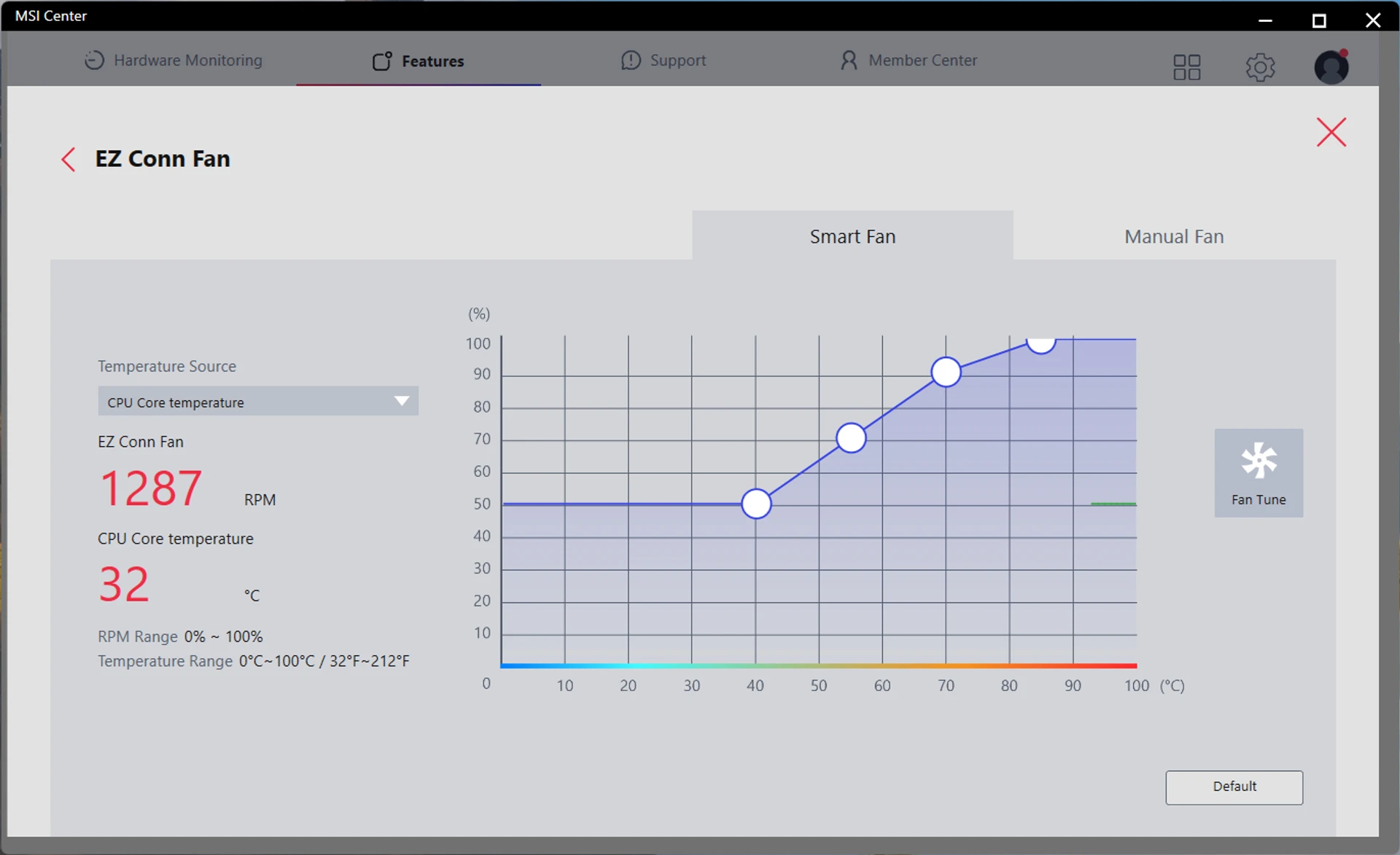Switch to the Manual Fan tab

point(1174,235)
